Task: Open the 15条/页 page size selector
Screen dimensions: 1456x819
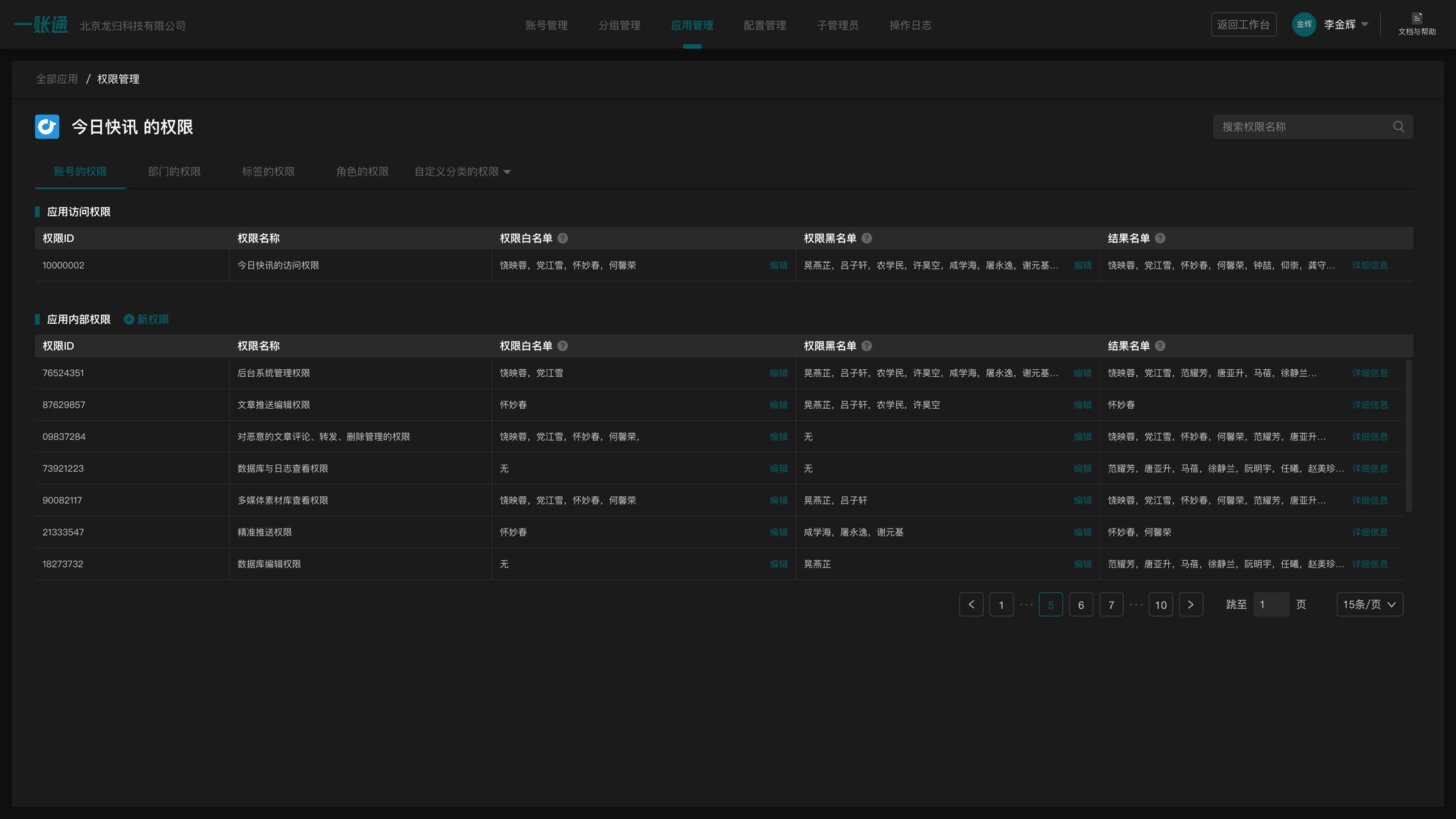Action: (x=1369, y=605)
